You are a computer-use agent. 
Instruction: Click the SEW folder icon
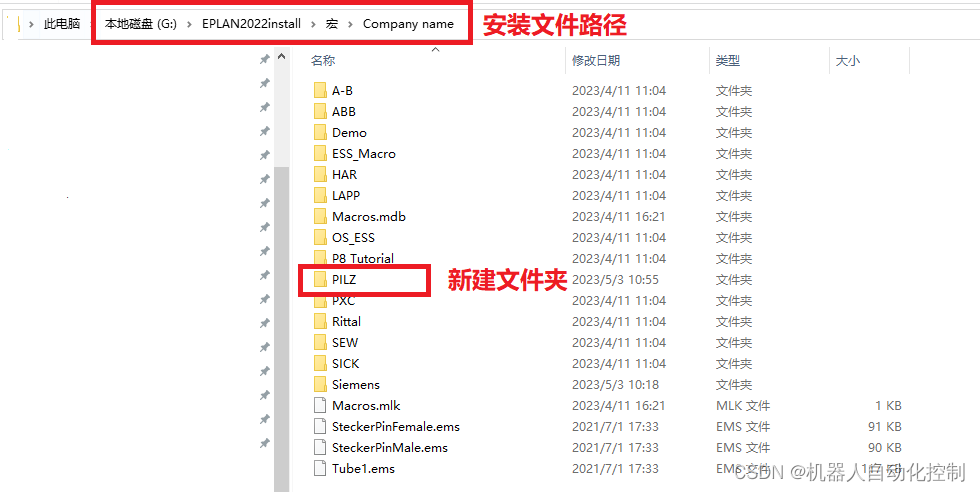tap(320, 343)
